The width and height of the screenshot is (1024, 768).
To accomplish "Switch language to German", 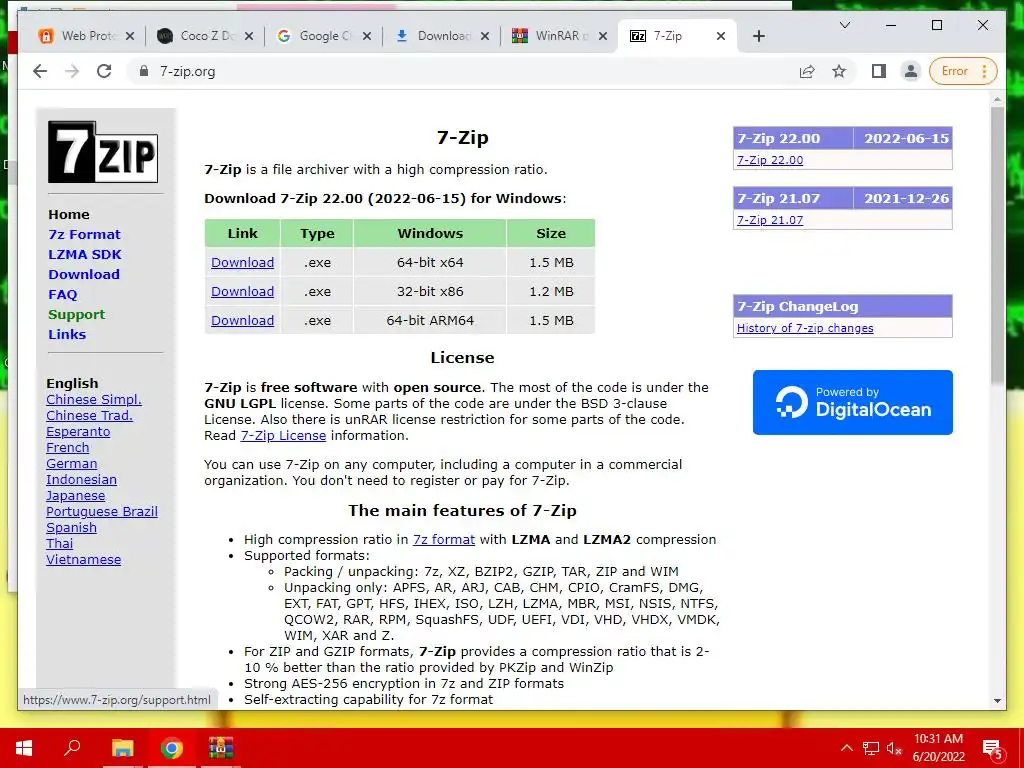I will tap(71, 464).
